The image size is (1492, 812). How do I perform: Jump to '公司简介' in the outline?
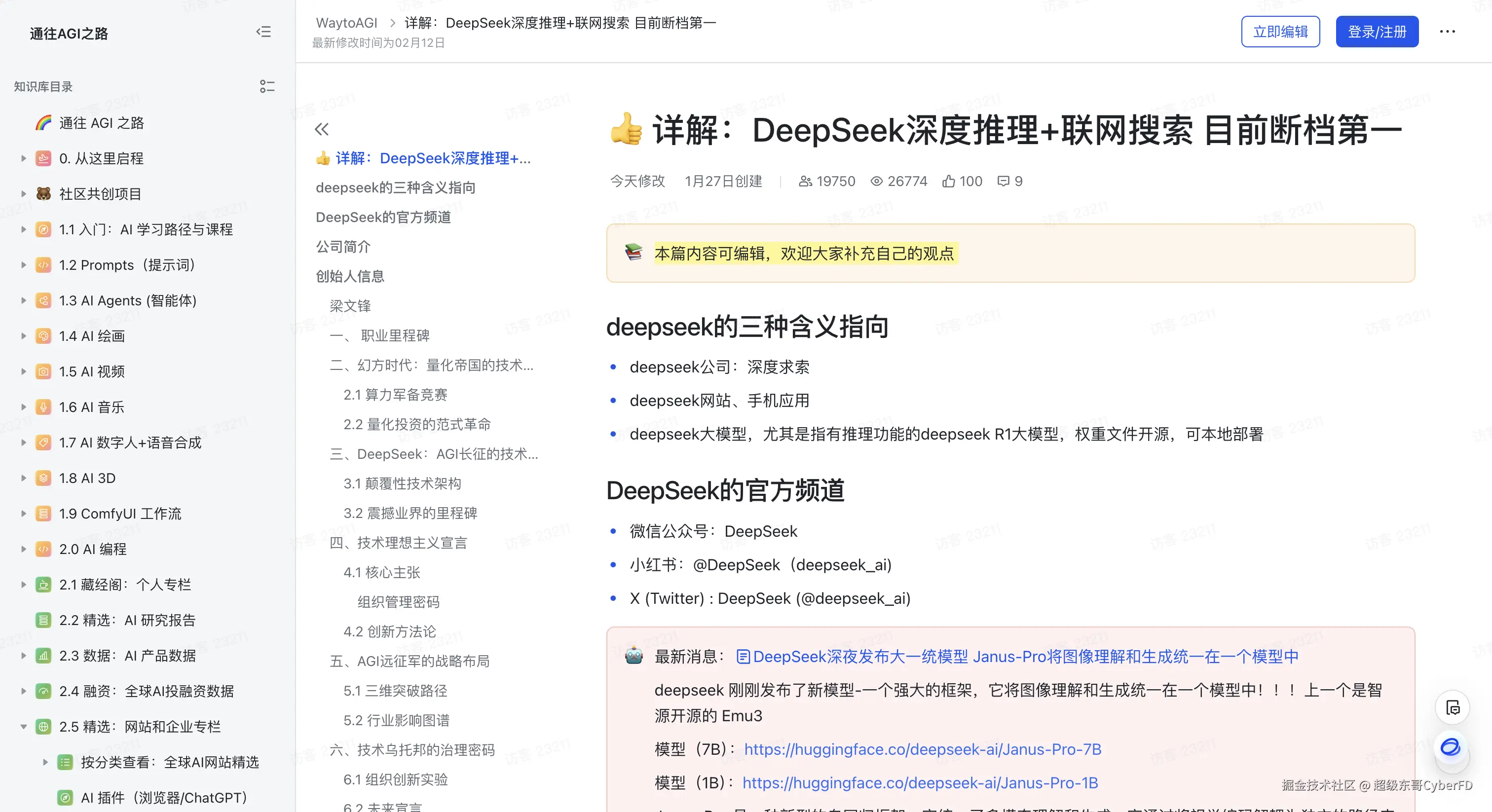(x=343, y=247)
